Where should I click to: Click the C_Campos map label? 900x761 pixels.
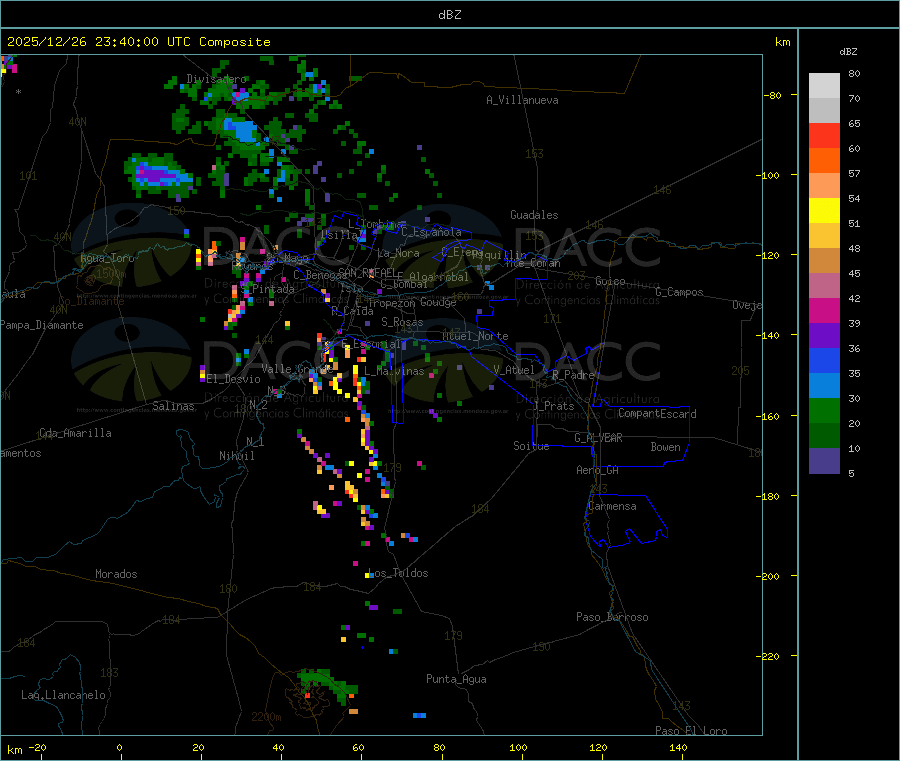click(679, 292)
